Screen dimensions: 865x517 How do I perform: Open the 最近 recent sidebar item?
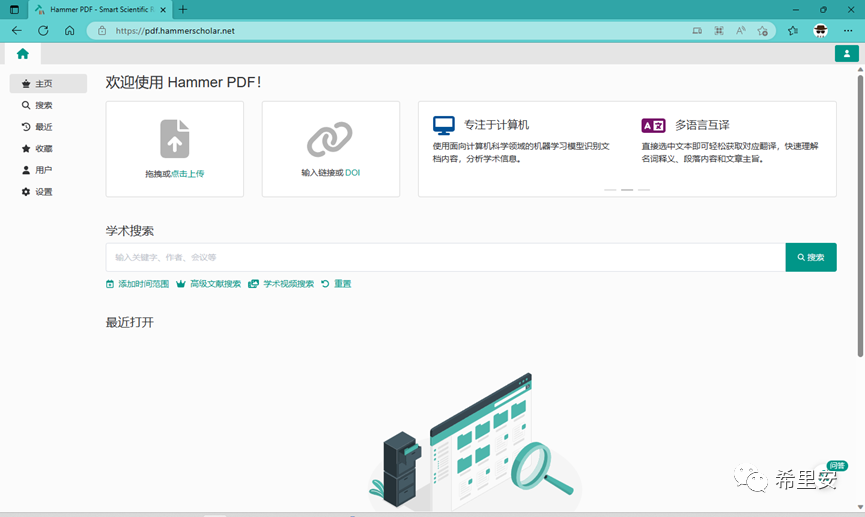pos(37,127)
